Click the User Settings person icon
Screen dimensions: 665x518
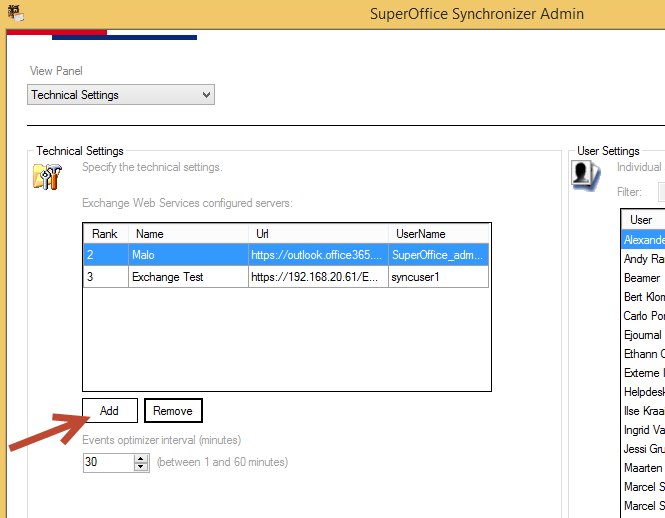point(585,175)
